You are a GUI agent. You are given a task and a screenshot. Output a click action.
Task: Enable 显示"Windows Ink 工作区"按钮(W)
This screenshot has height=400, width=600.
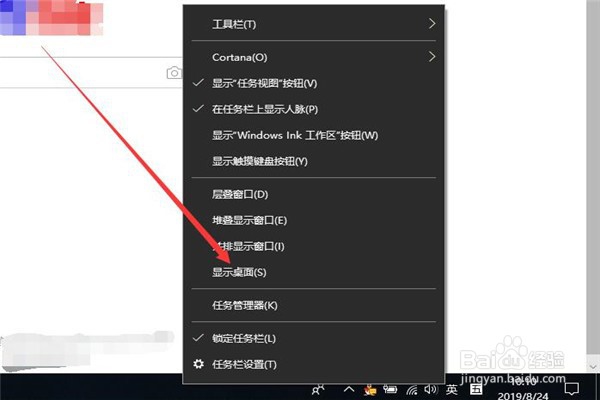coord(313,135)
